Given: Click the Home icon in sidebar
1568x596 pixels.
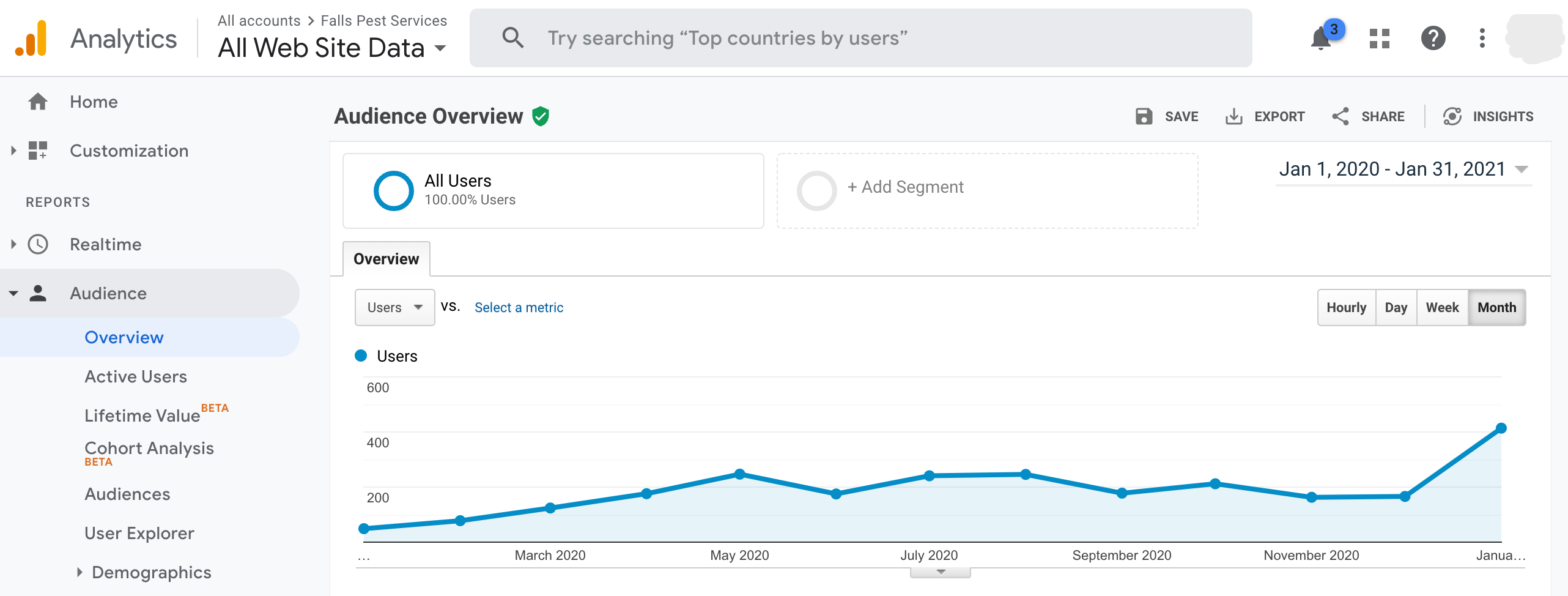Looking at the screenshot, I should [38, 102].
